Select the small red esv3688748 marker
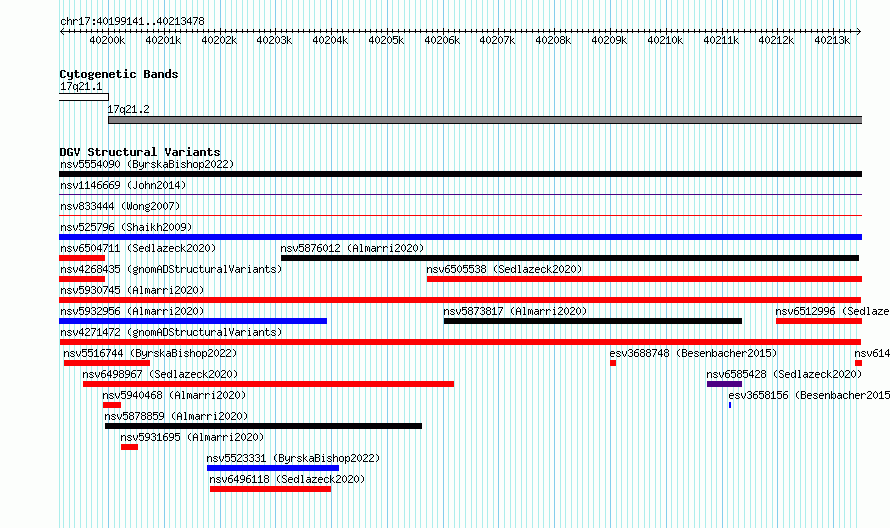Image resolution: width=890 pixels, height=528 pixels. tap(613, 363)
